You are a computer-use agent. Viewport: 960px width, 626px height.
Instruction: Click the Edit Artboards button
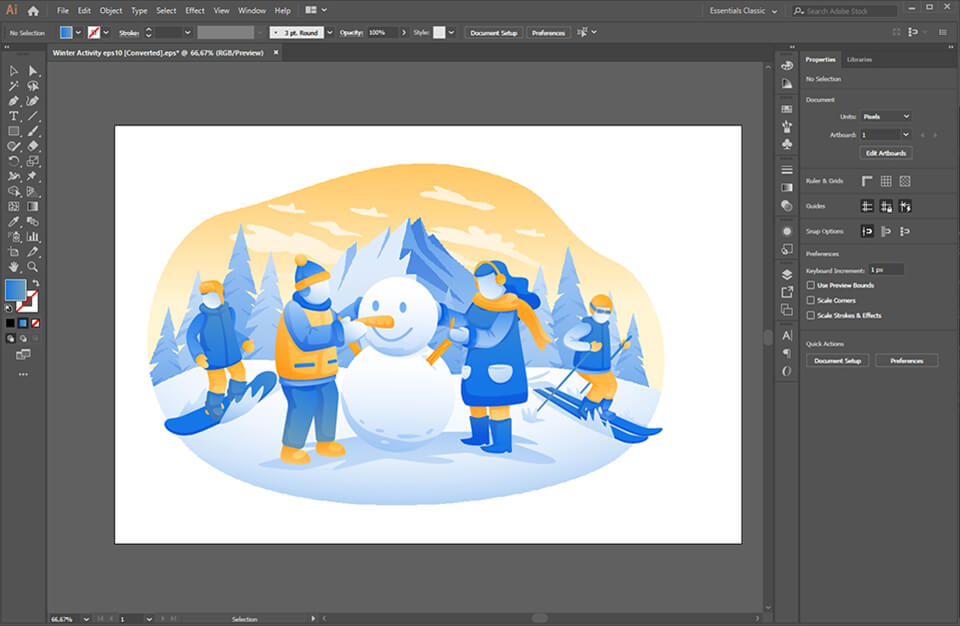pos(884,152)
